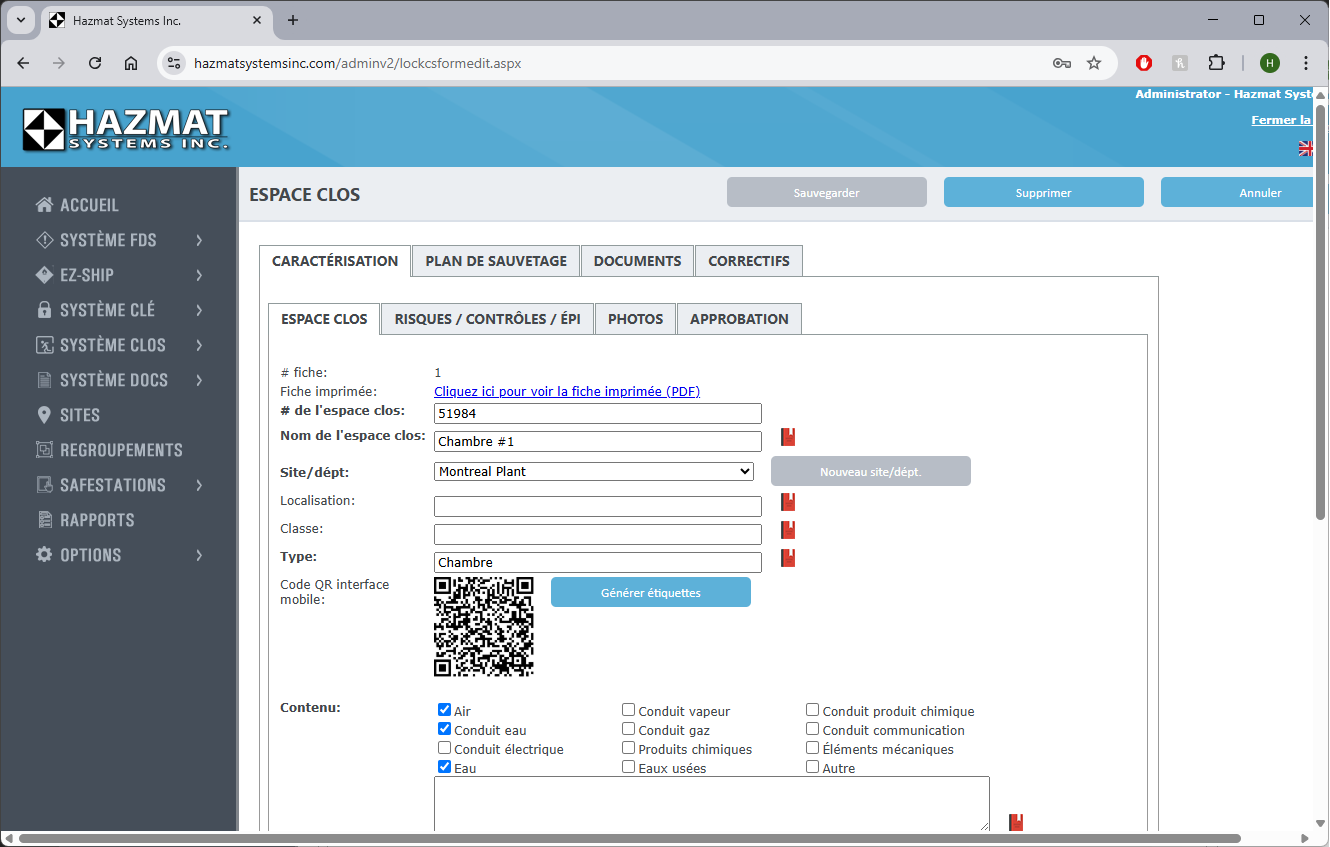Screen dimensions: 1330x847
Task: Click the red book icon next to Classe field
Action: pyautogui.click(x=788, y=530)
